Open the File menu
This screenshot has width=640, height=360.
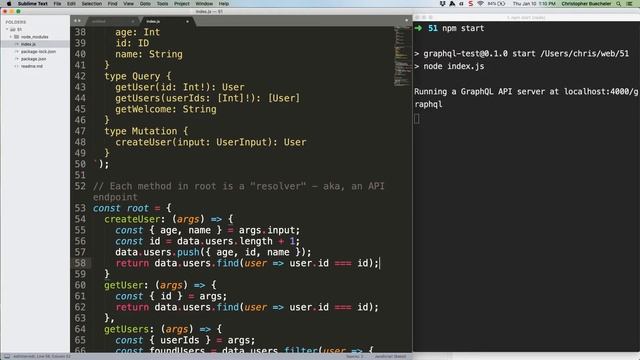pos(57,4)
